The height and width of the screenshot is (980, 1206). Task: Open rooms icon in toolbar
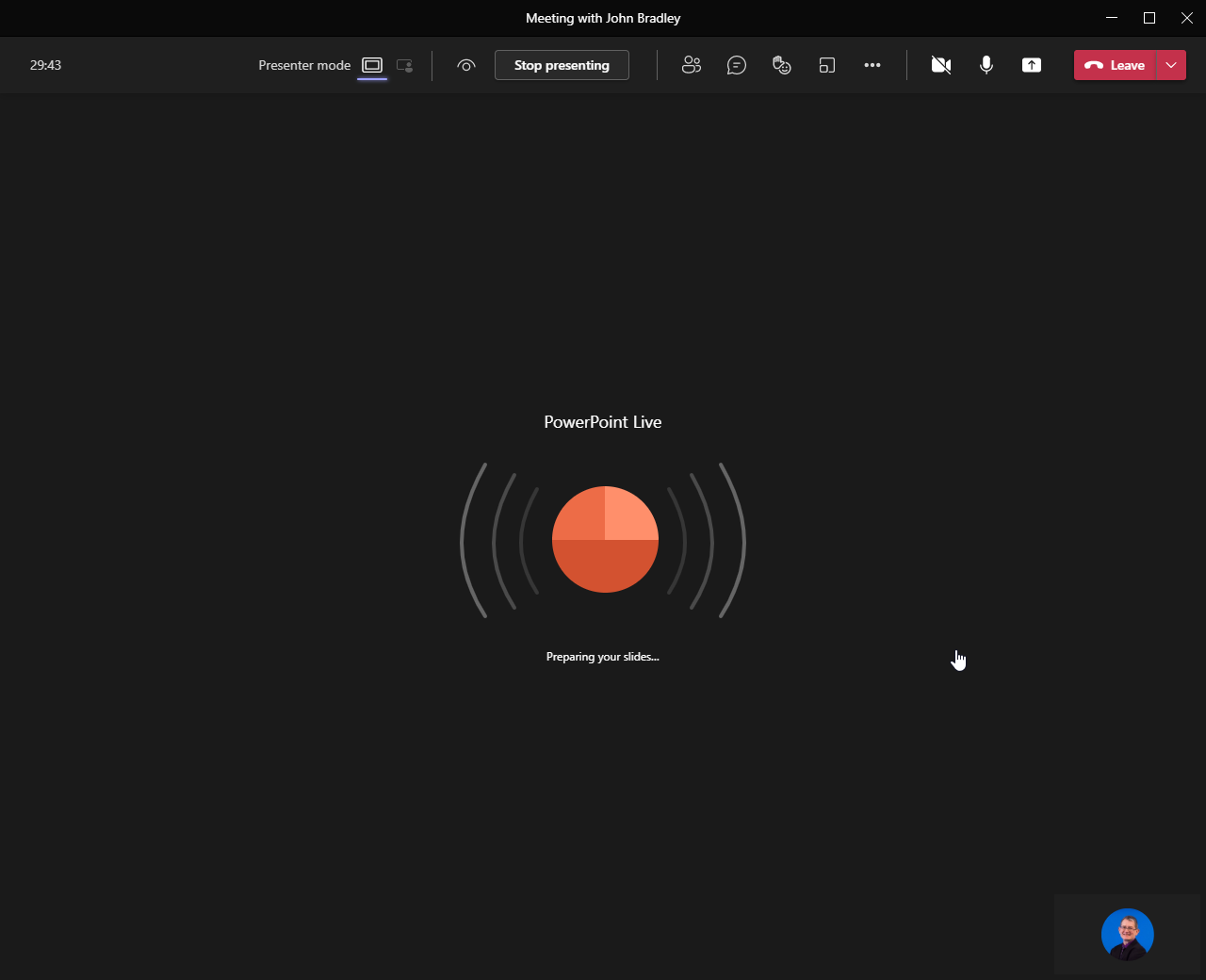coord(827,65)
